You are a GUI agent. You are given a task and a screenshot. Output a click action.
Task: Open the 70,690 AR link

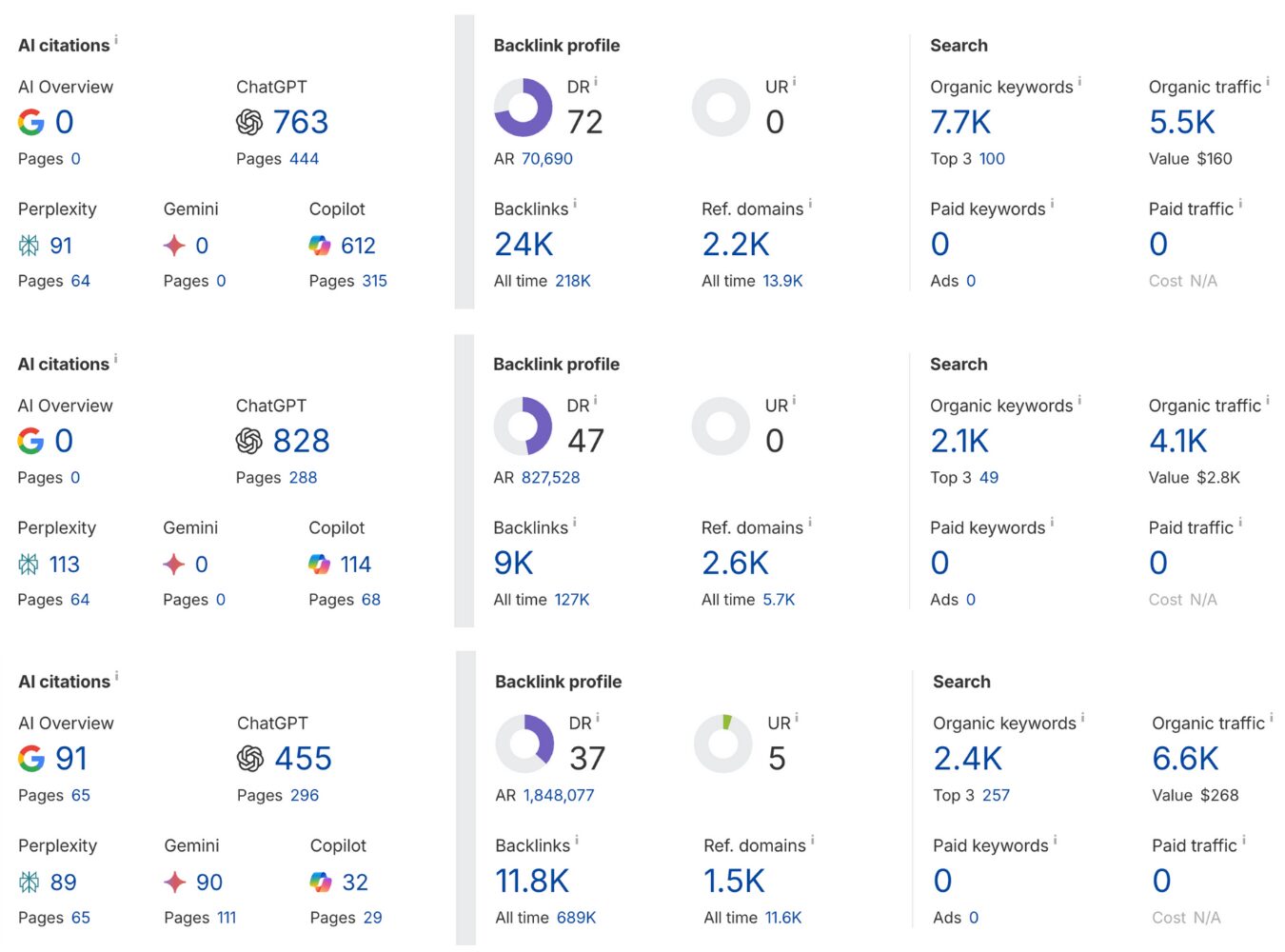coord(547,159)
